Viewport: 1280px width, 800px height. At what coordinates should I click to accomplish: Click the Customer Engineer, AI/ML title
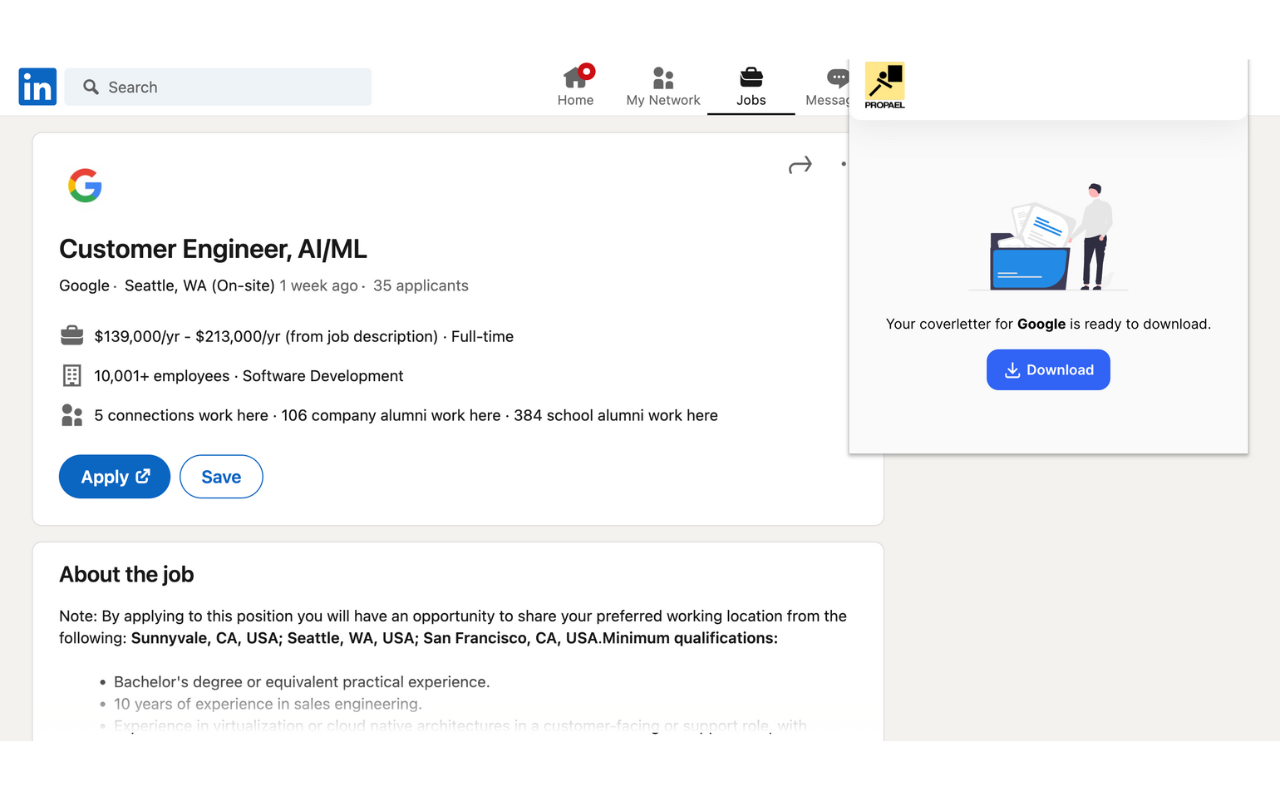point(213,249)
